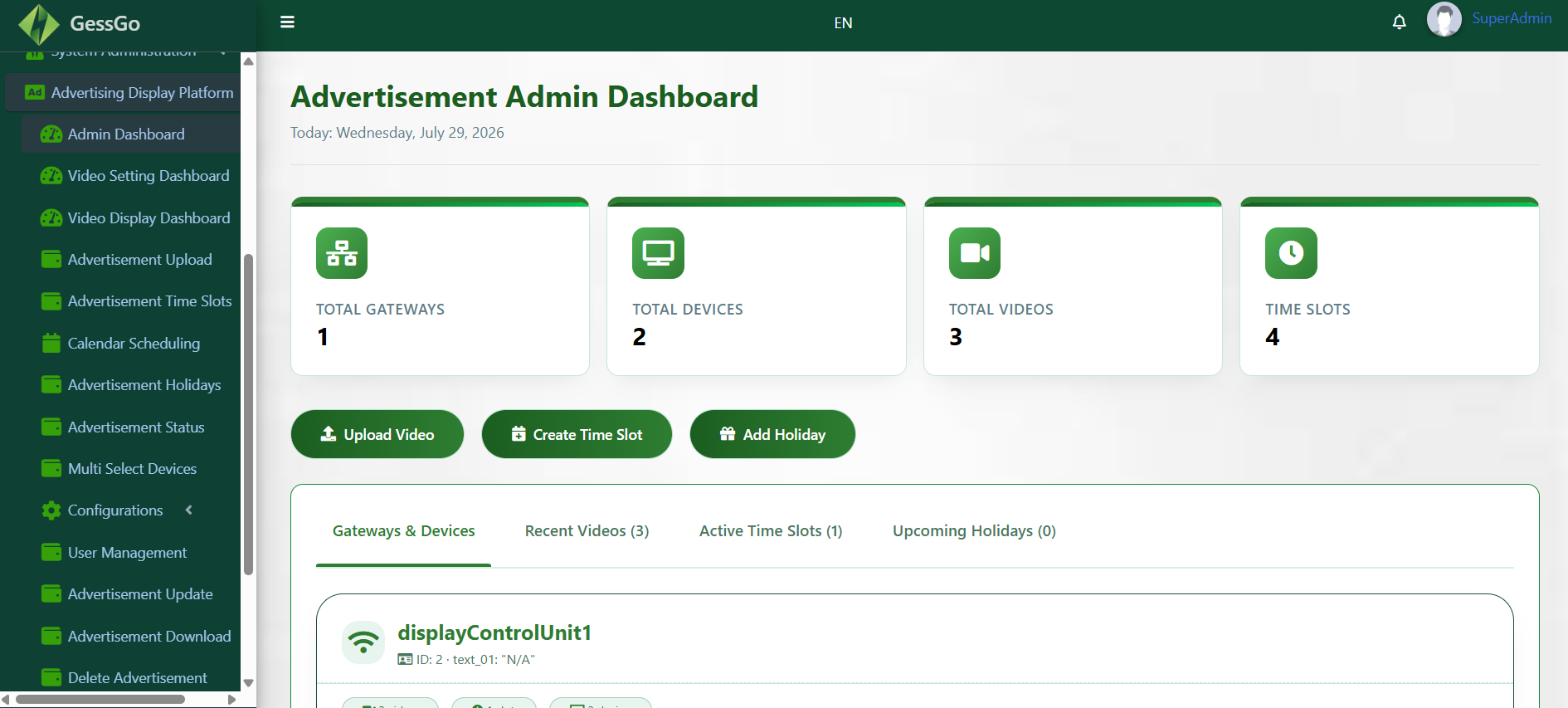Open the EN language selector

pyautogui.click(x=843, y=23)
